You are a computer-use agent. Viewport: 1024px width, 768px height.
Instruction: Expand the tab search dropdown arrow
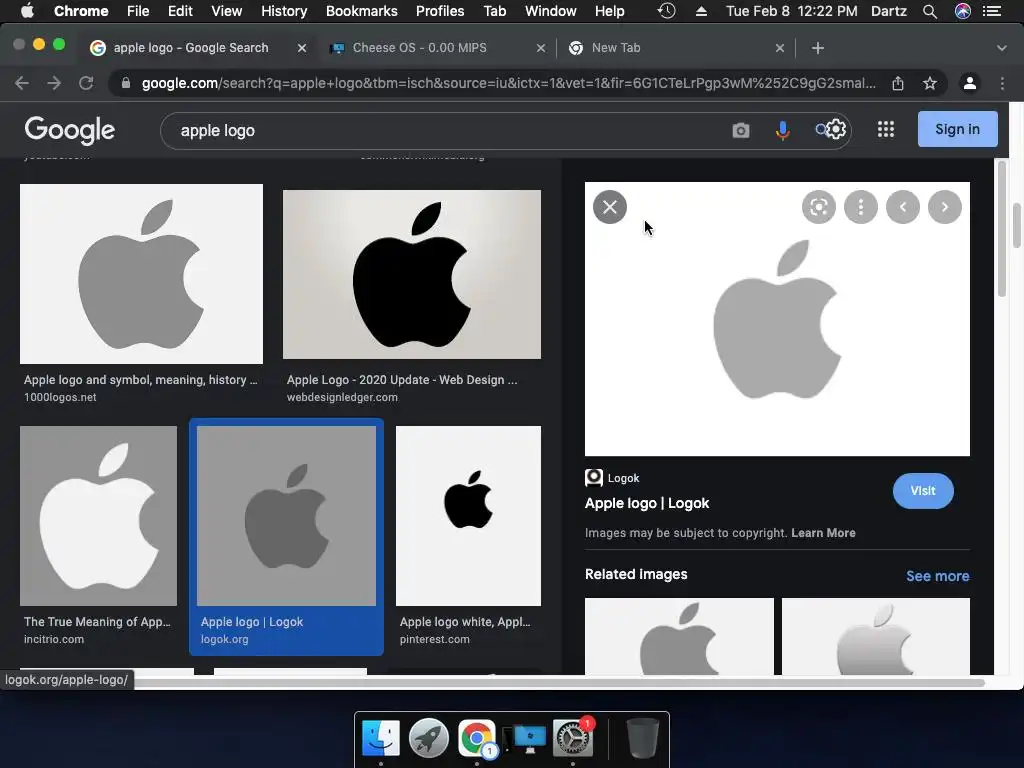pos(1002,48)
